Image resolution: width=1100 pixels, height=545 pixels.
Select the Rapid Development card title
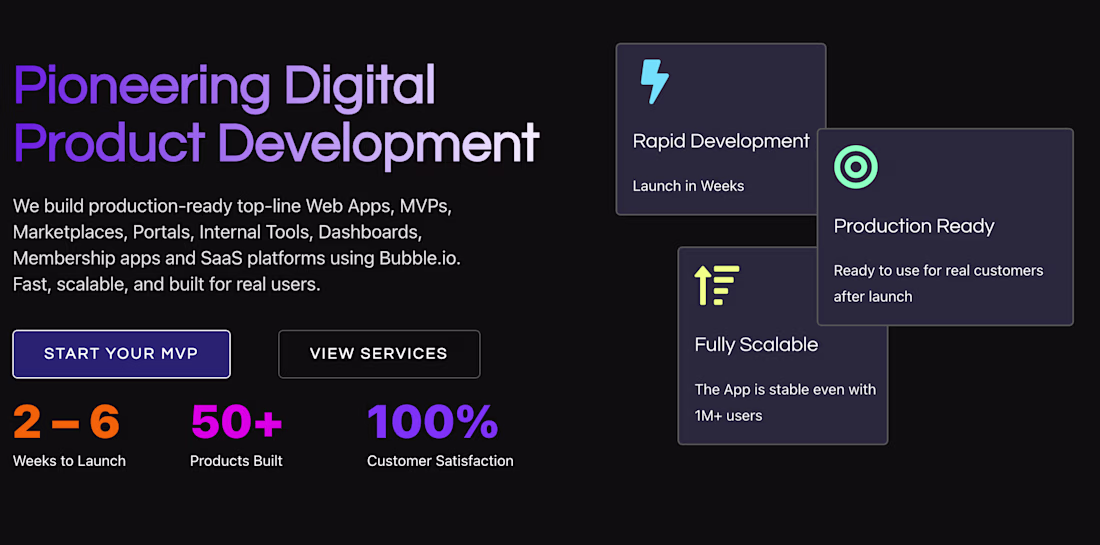tap(721, 141)
